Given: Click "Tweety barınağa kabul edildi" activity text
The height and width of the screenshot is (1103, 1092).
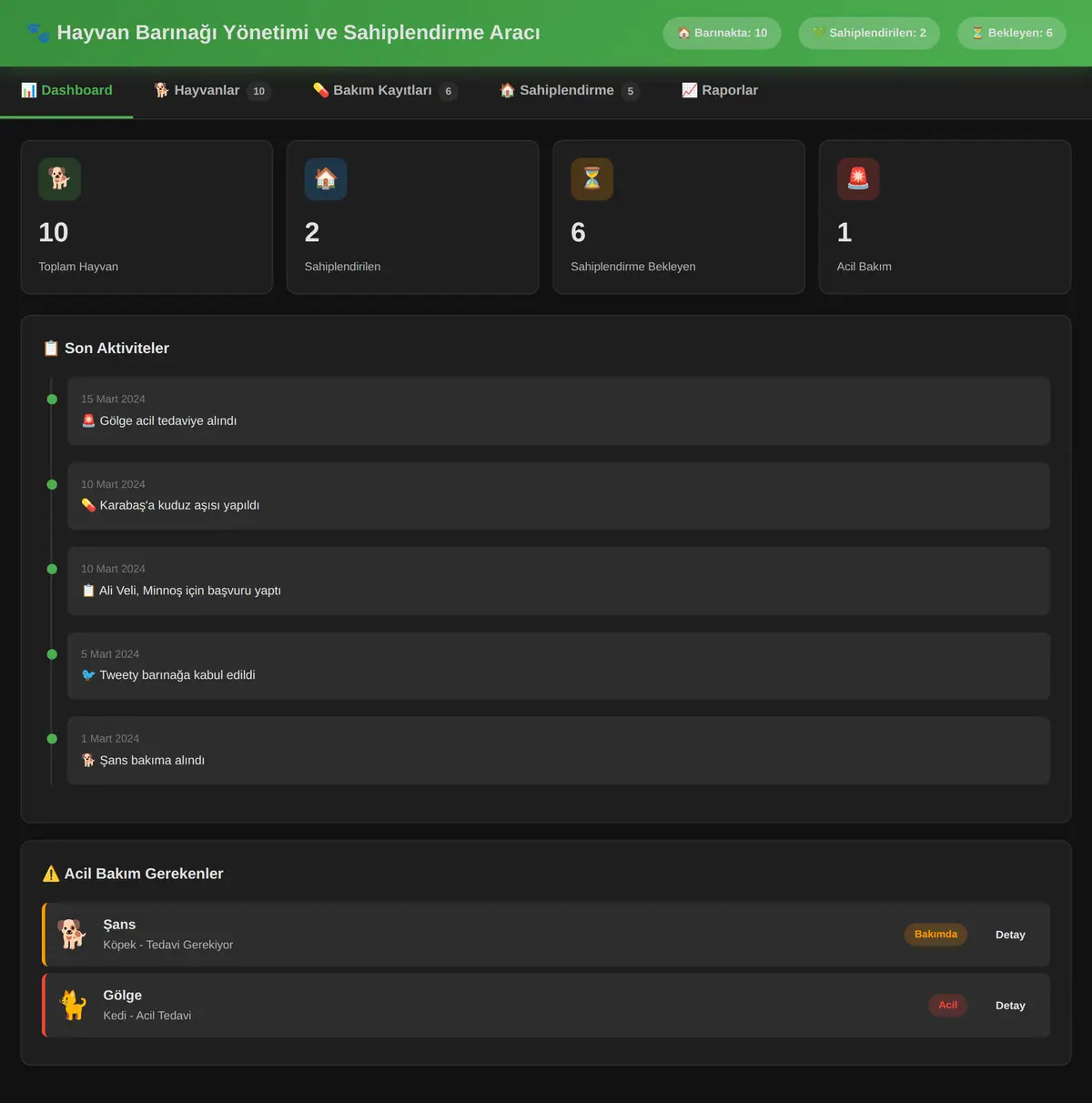Looking at the screenshot, I should click(177, 675).
